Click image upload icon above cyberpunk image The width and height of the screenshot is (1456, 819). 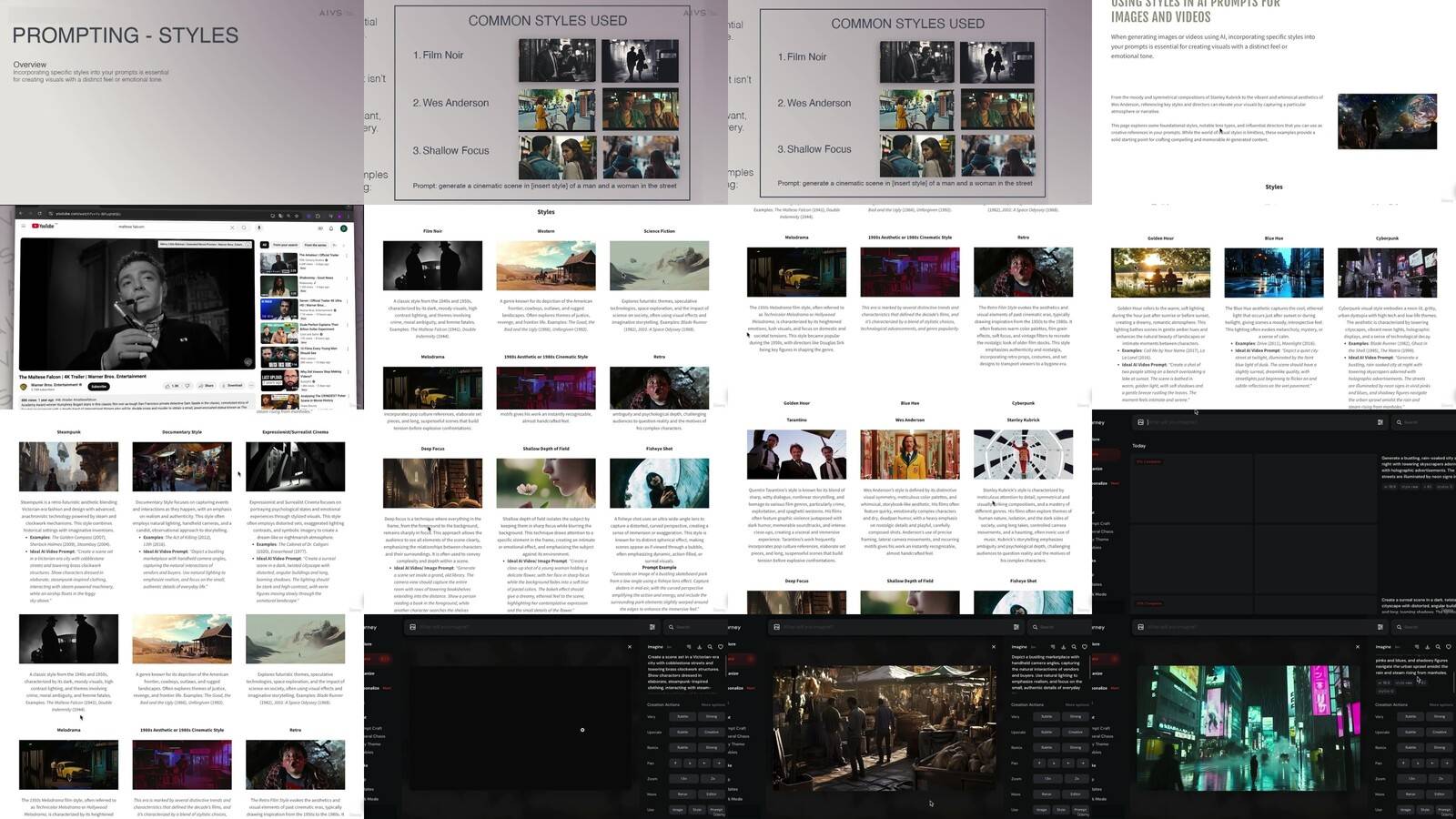(1140, 627)
